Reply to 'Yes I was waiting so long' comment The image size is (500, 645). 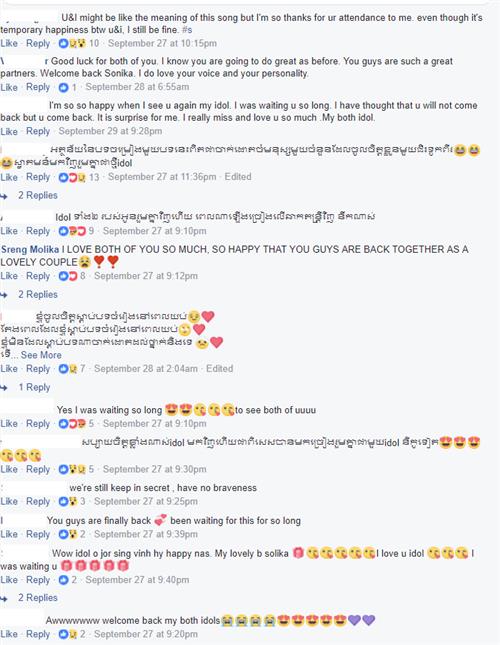coord(38,424)
